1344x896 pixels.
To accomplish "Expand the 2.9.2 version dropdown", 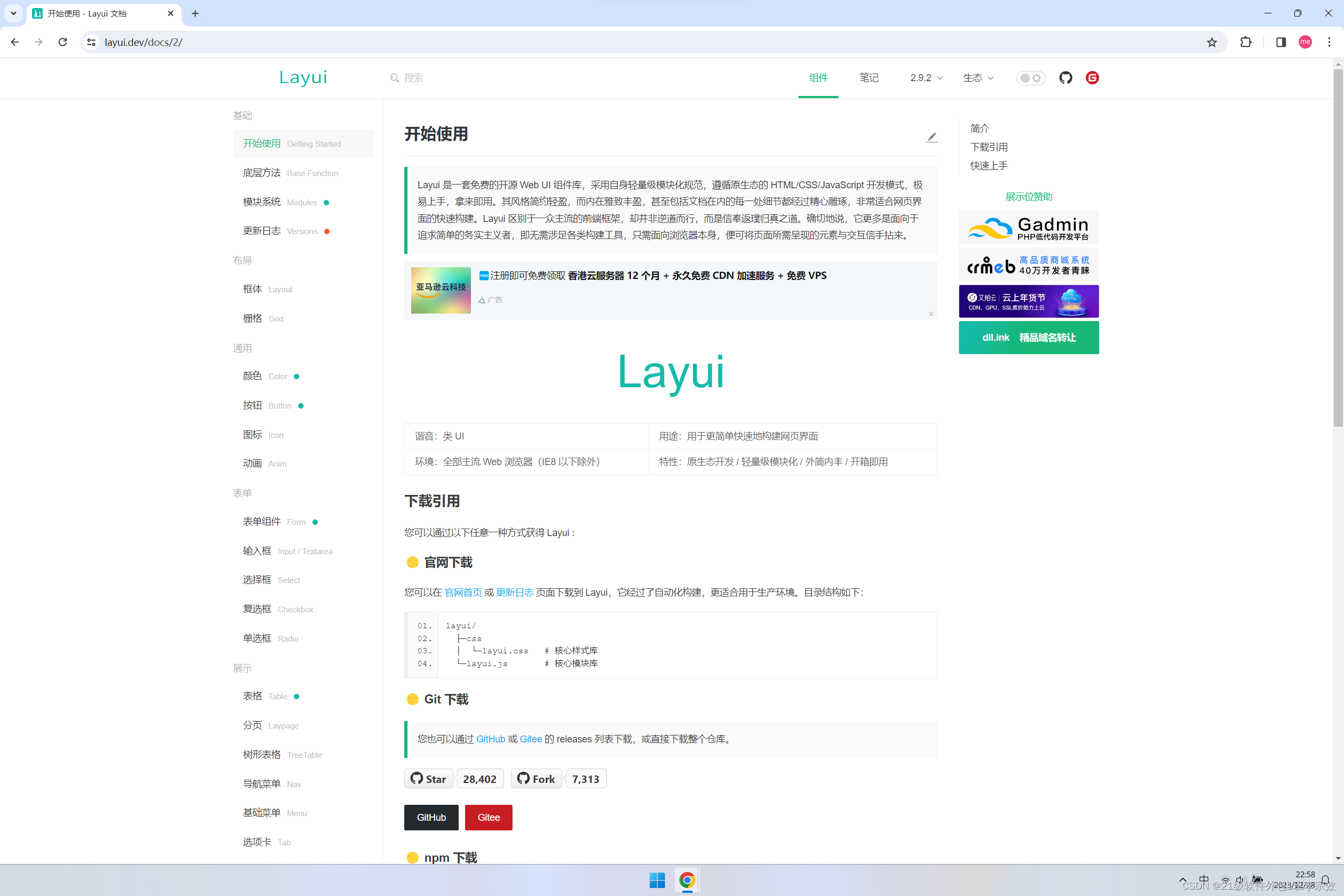I will click(926, 78).
